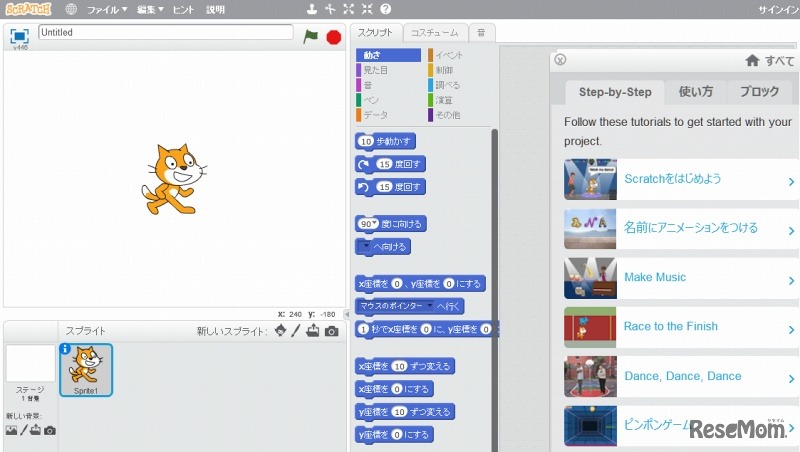Select the 見た目 purple block category
This screenshot has width=800, height=452.
377,70
